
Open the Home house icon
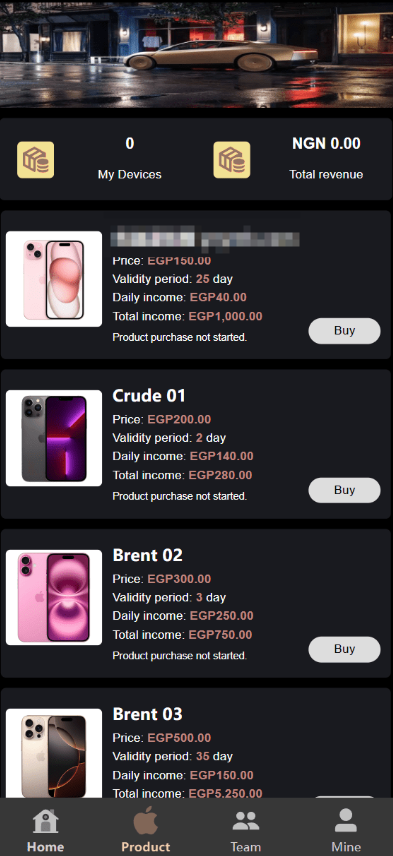[x=45, y=821]
